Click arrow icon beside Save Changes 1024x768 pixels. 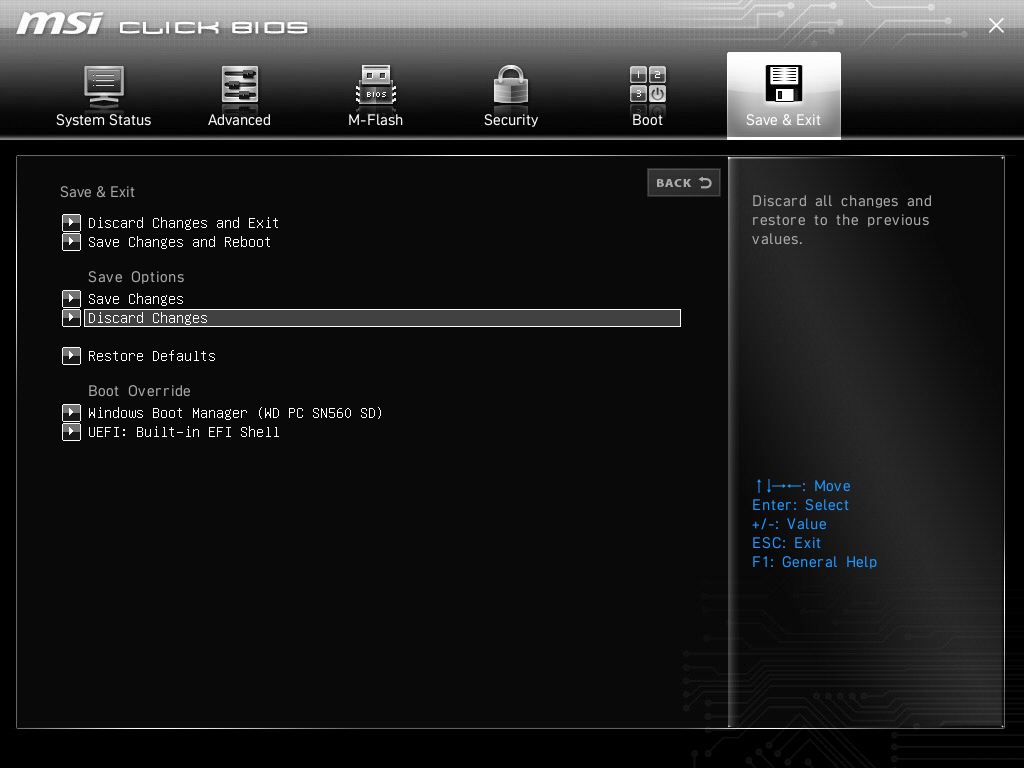[71, 298]
